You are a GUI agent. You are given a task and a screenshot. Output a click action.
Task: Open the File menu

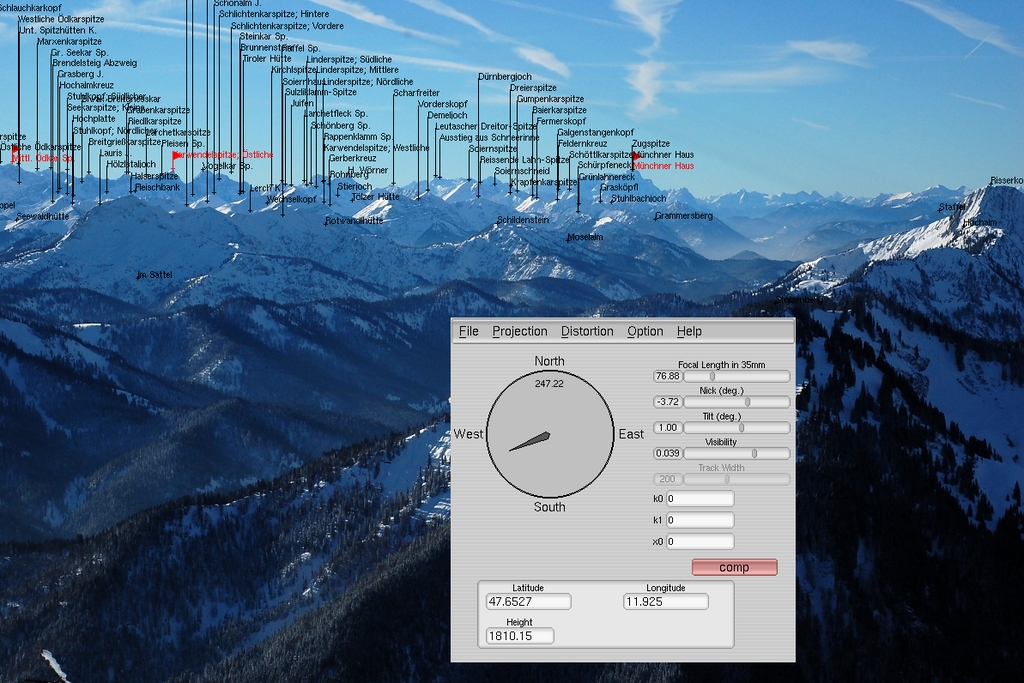click(x=468, y=331)
